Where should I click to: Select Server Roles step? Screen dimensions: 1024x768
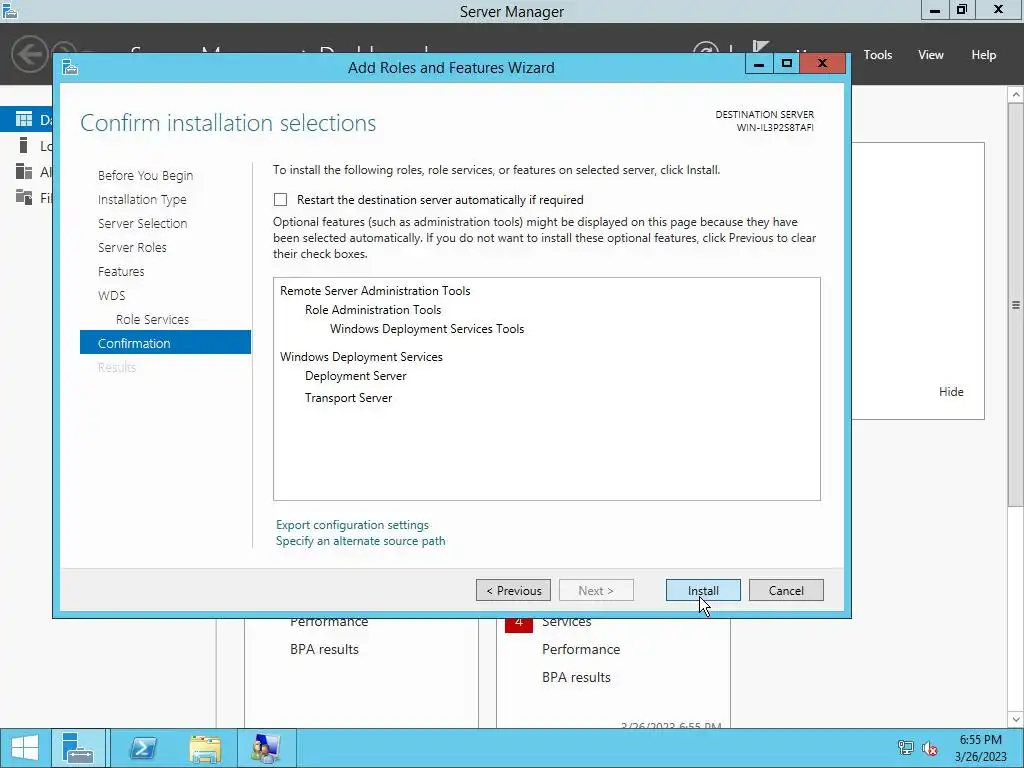point(132,248)
